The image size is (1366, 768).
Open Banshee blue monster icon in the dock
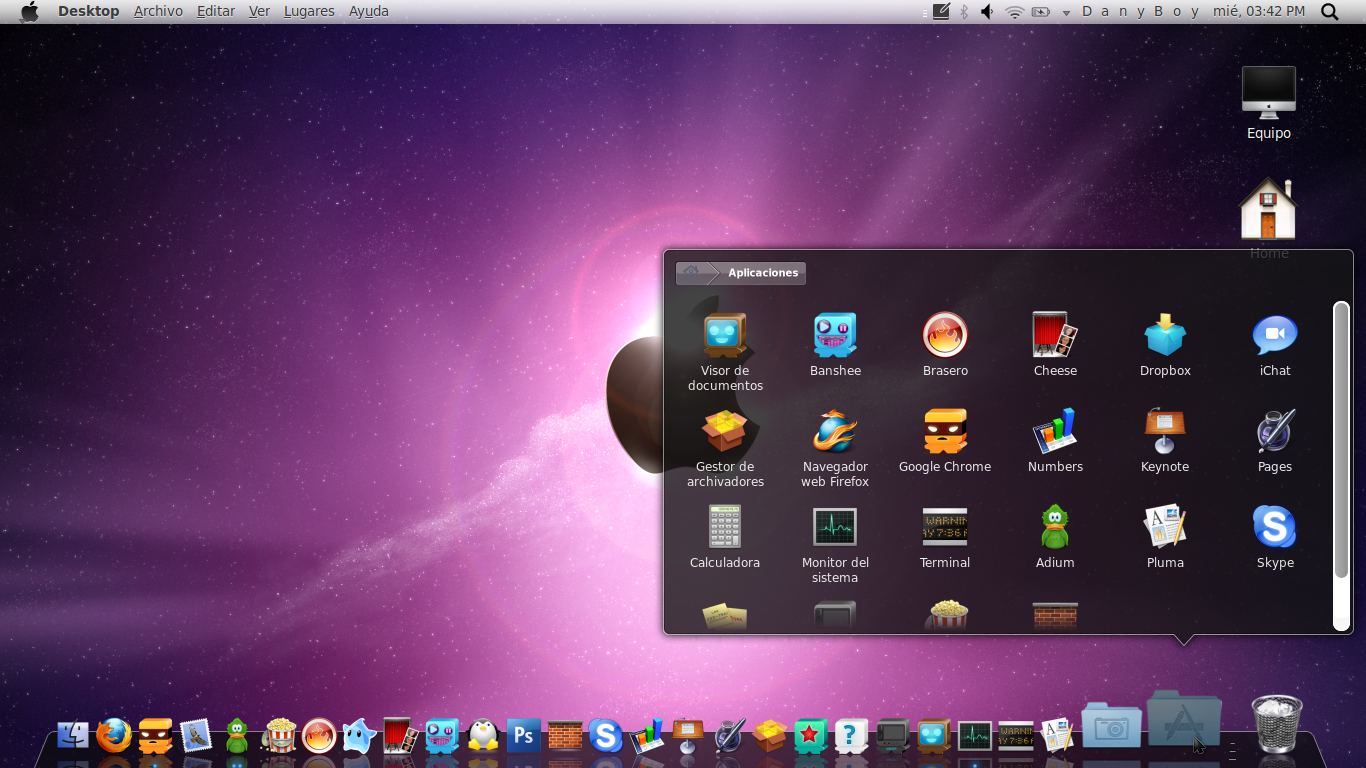(x=442, y=736)
